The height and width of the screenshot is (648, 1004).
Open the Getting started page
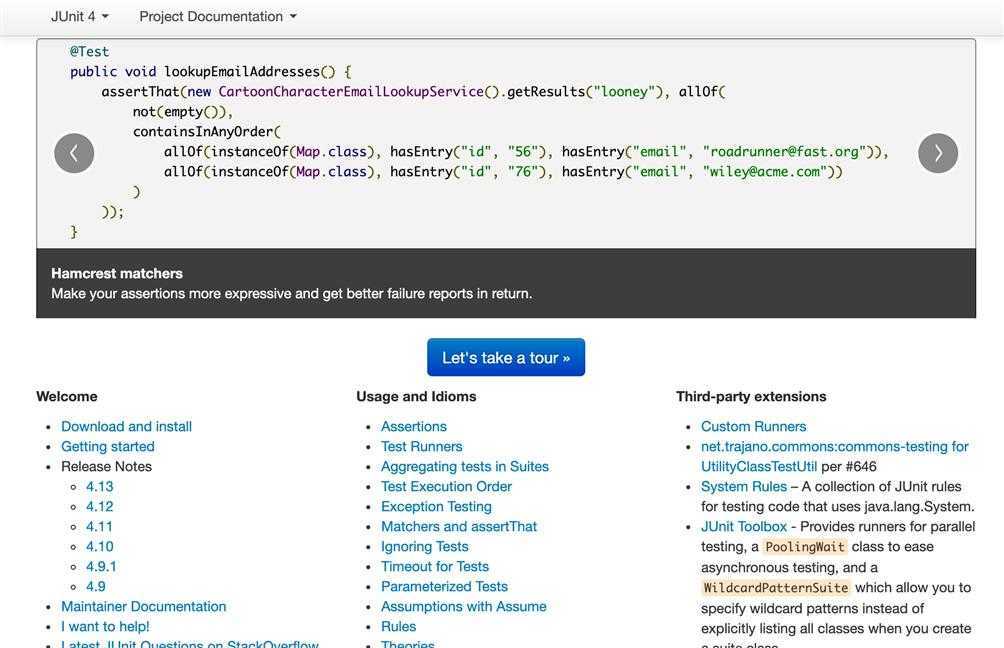(108, 446)
